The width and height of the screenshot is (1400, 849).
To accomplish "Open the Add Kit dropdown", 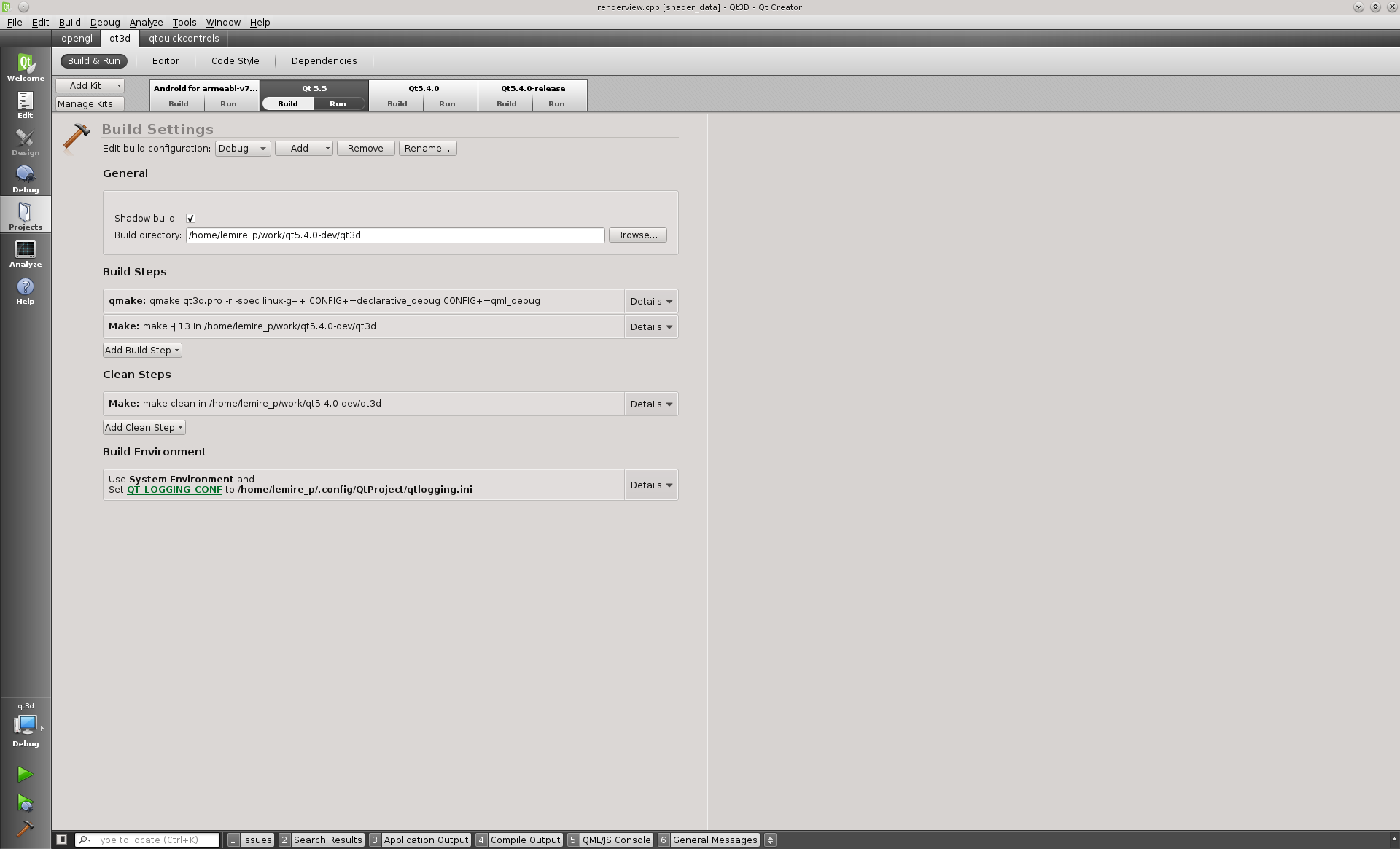I will tap(90, 85).
